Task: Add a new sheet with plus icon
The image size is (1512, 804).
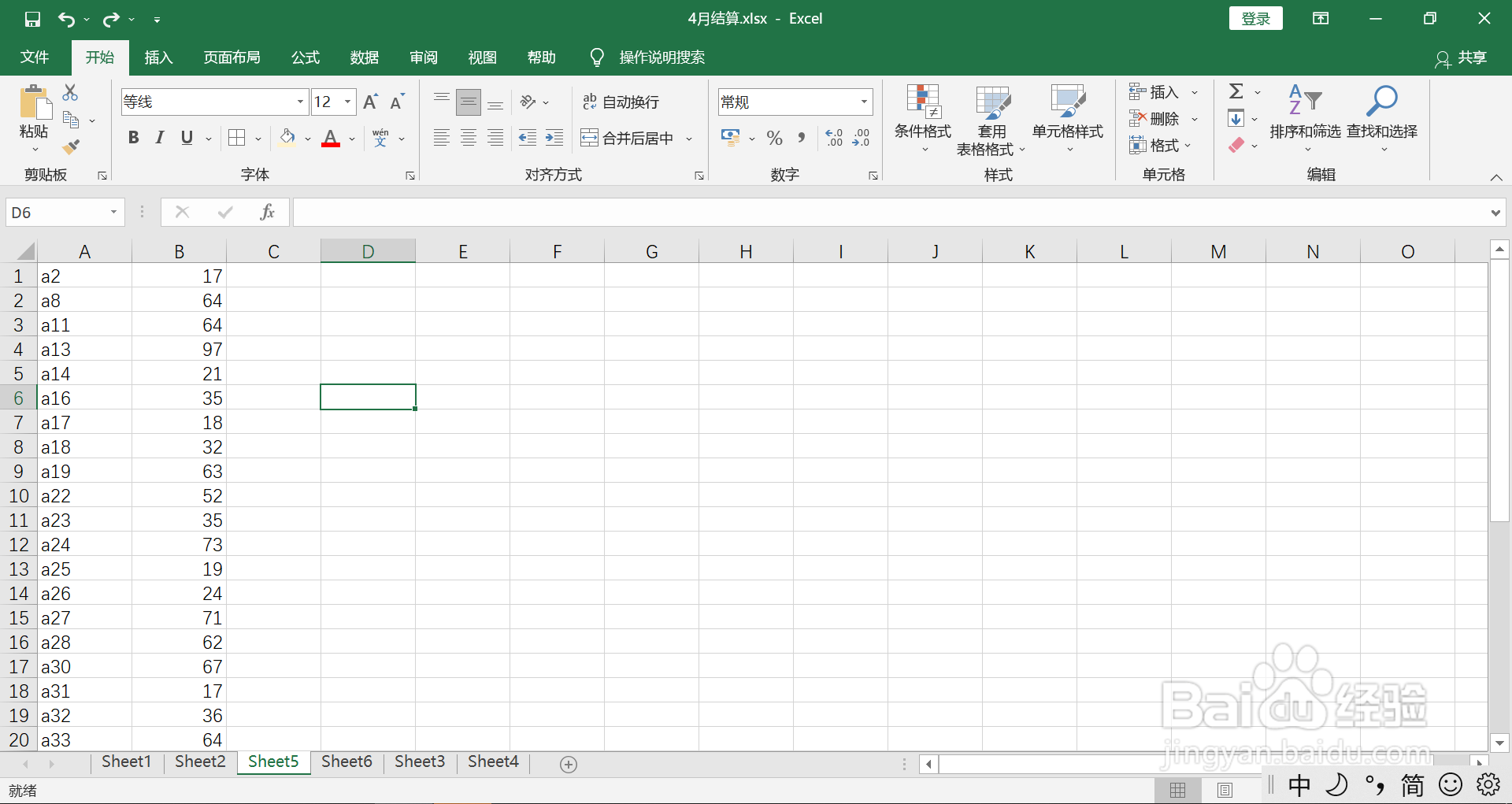Action: point(569,764)
